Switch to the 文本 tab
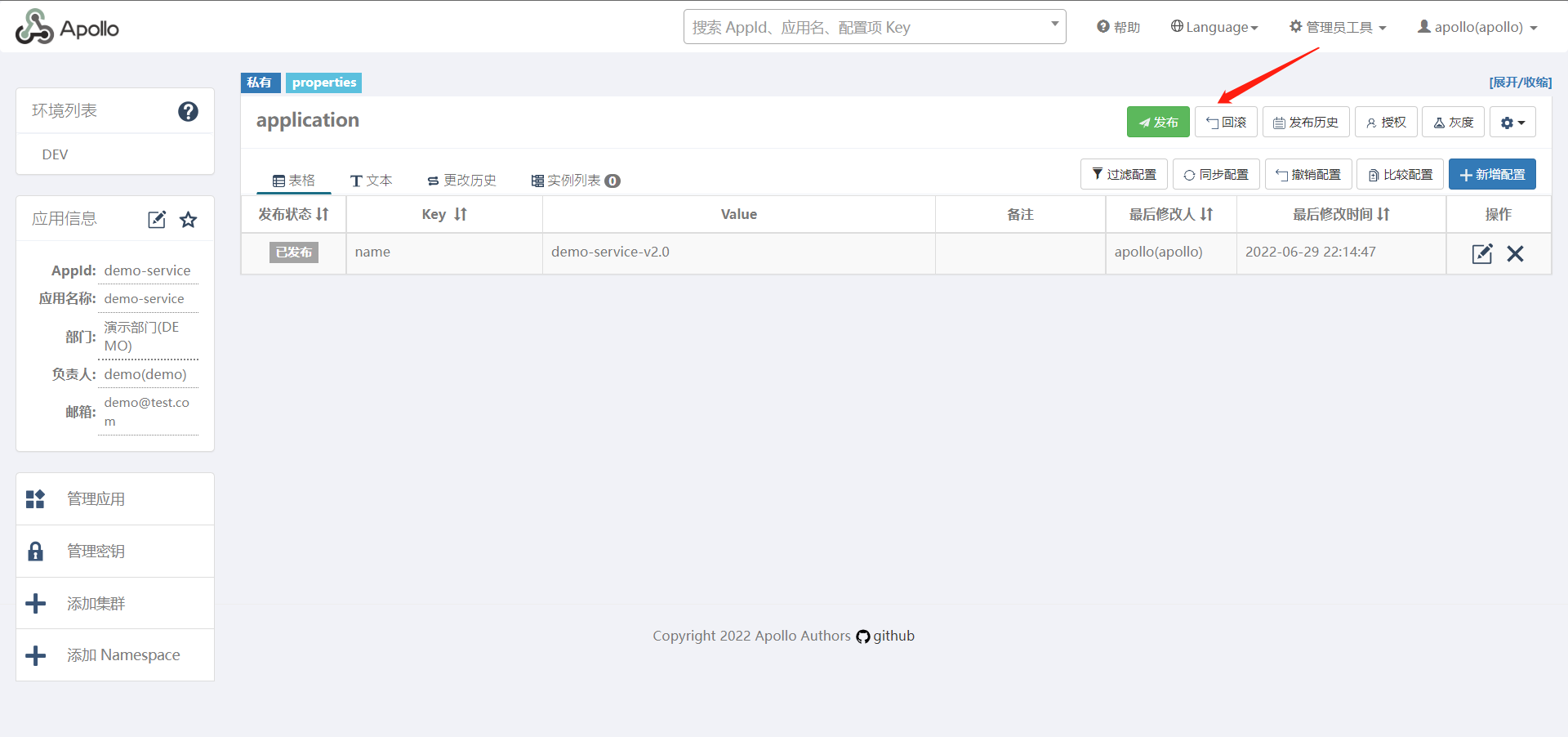This screenshot has width=1568, height=737. click(x=372, y=181)
